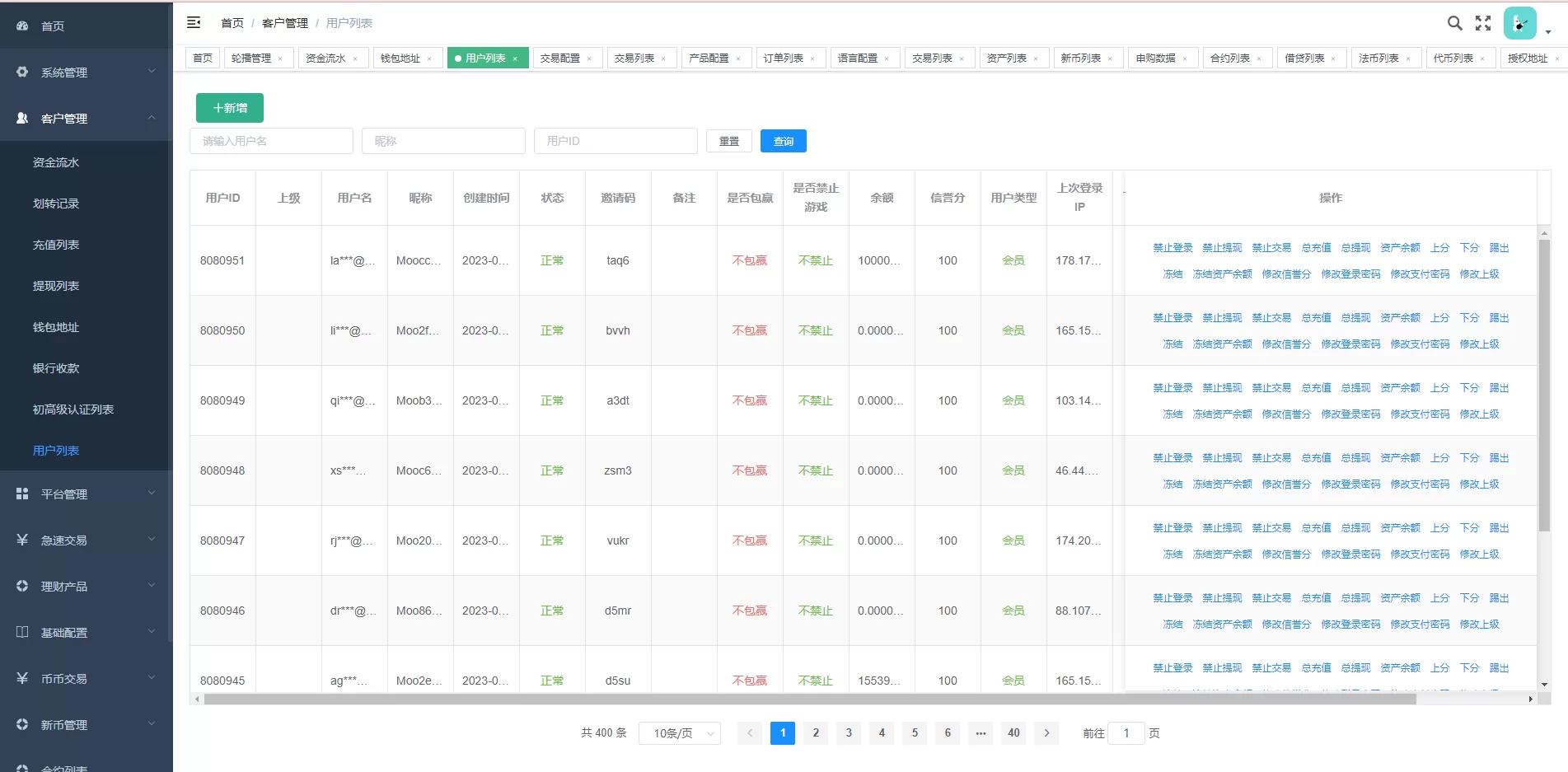Collapse sidebar with the hamburger icon
This screenshot has height=772, width=1568.
tap(194, 22)
